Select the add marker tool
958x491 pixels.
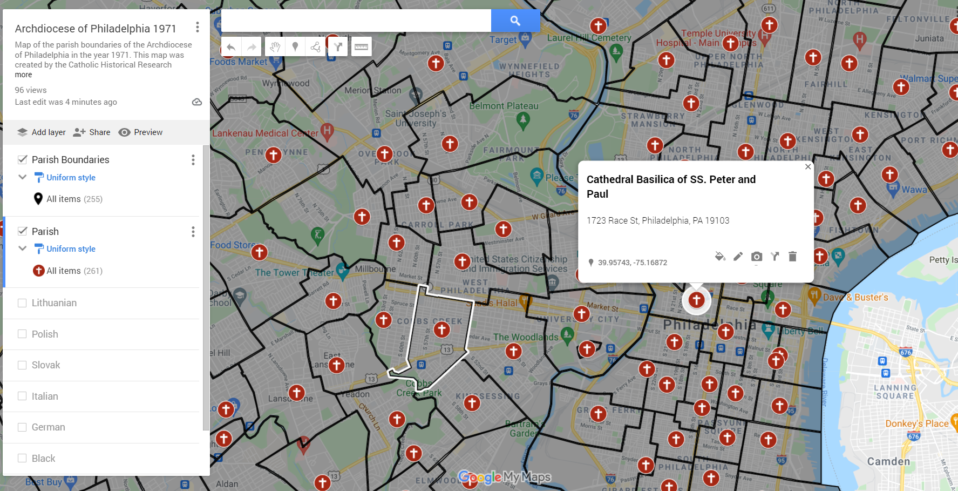point(295,47)
